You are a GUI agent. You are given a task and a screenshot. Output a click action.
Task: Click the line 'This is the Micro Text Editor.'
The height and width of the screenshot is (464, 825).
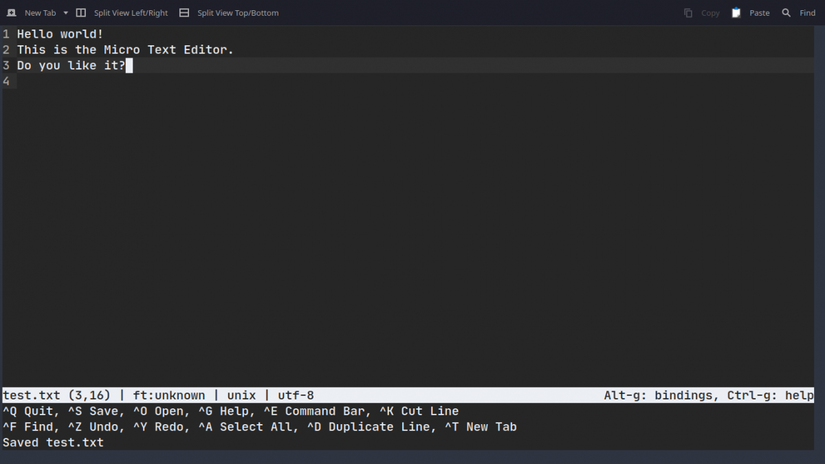pos(125,50)
